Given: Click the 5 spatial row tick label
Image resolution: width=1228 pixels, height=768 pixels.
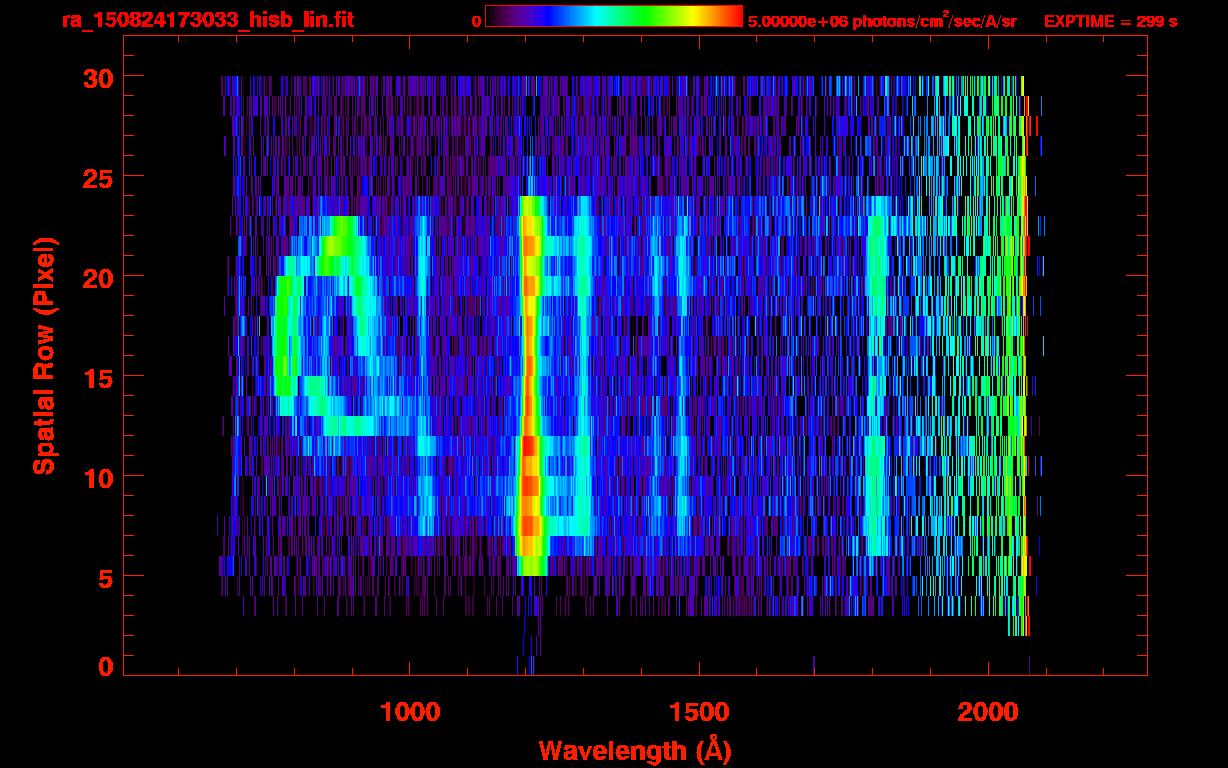Looking at the screenshot, I should coord(104,577).
